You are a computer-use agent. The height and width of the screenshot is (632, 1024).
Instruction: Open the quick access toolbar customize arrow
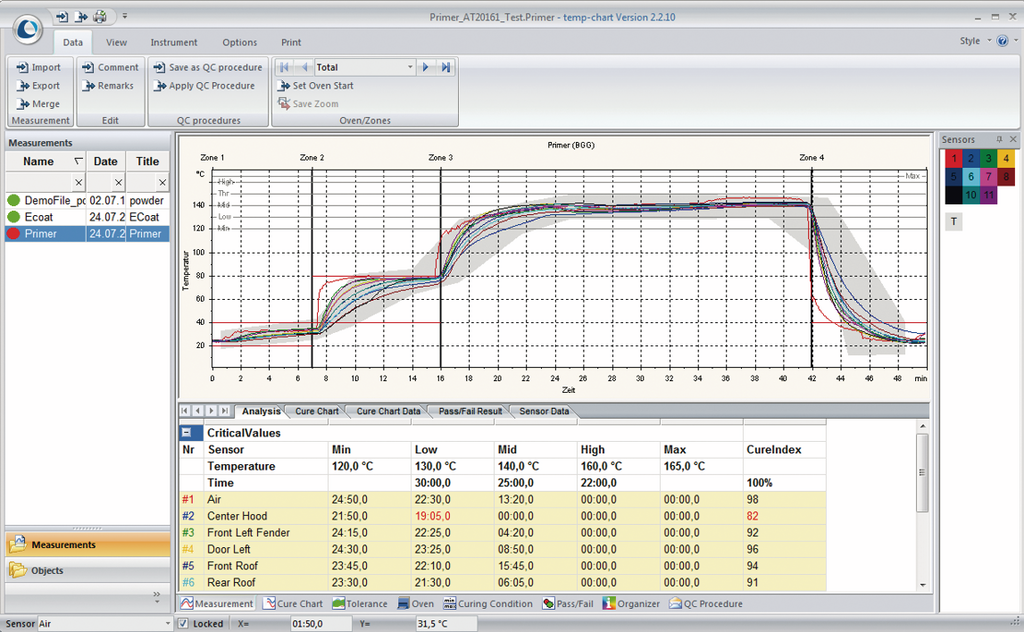pos(125,16)
